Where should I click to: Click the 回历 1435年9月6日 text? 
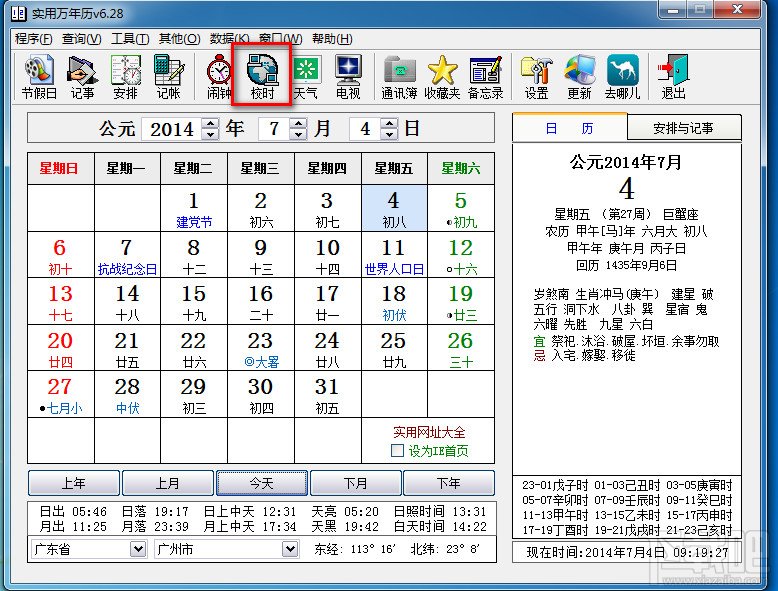pos(626,265)
